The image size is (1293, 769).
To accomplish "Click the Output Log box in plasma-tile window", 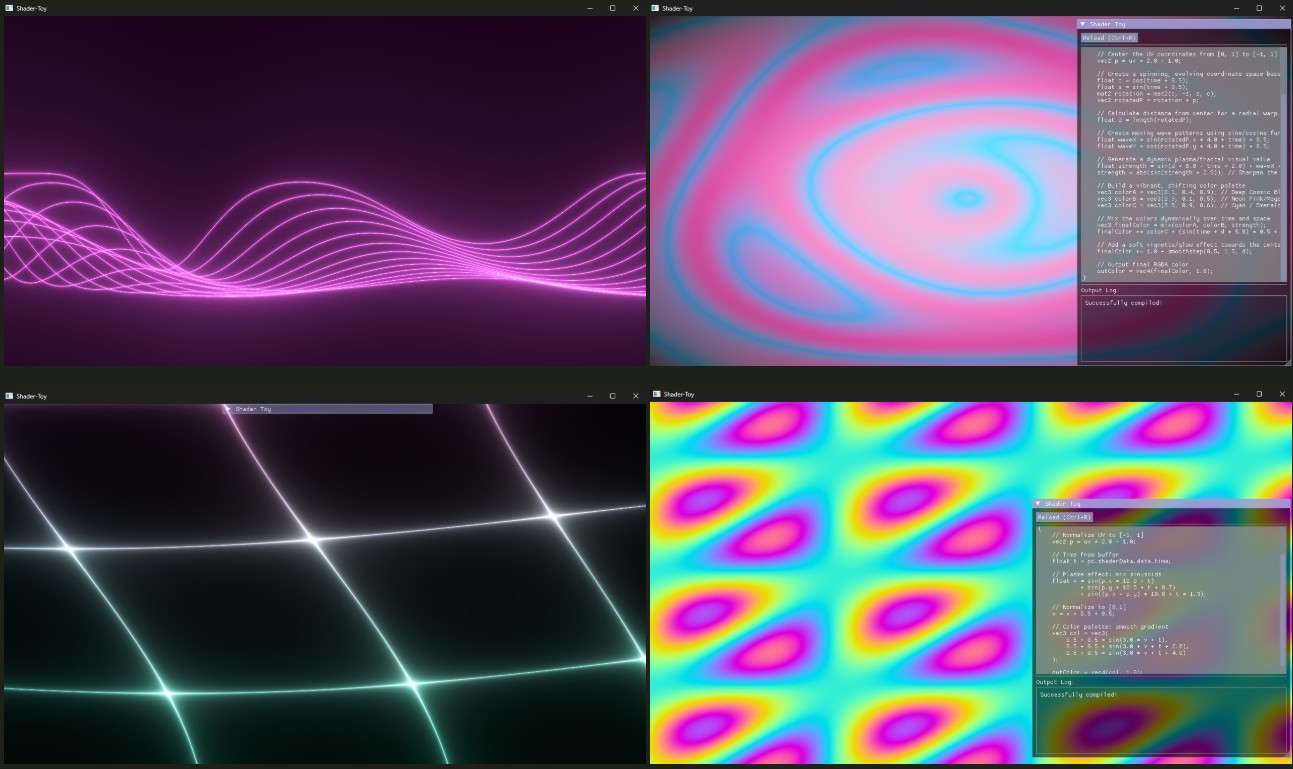I will [x=1161, y=721].
